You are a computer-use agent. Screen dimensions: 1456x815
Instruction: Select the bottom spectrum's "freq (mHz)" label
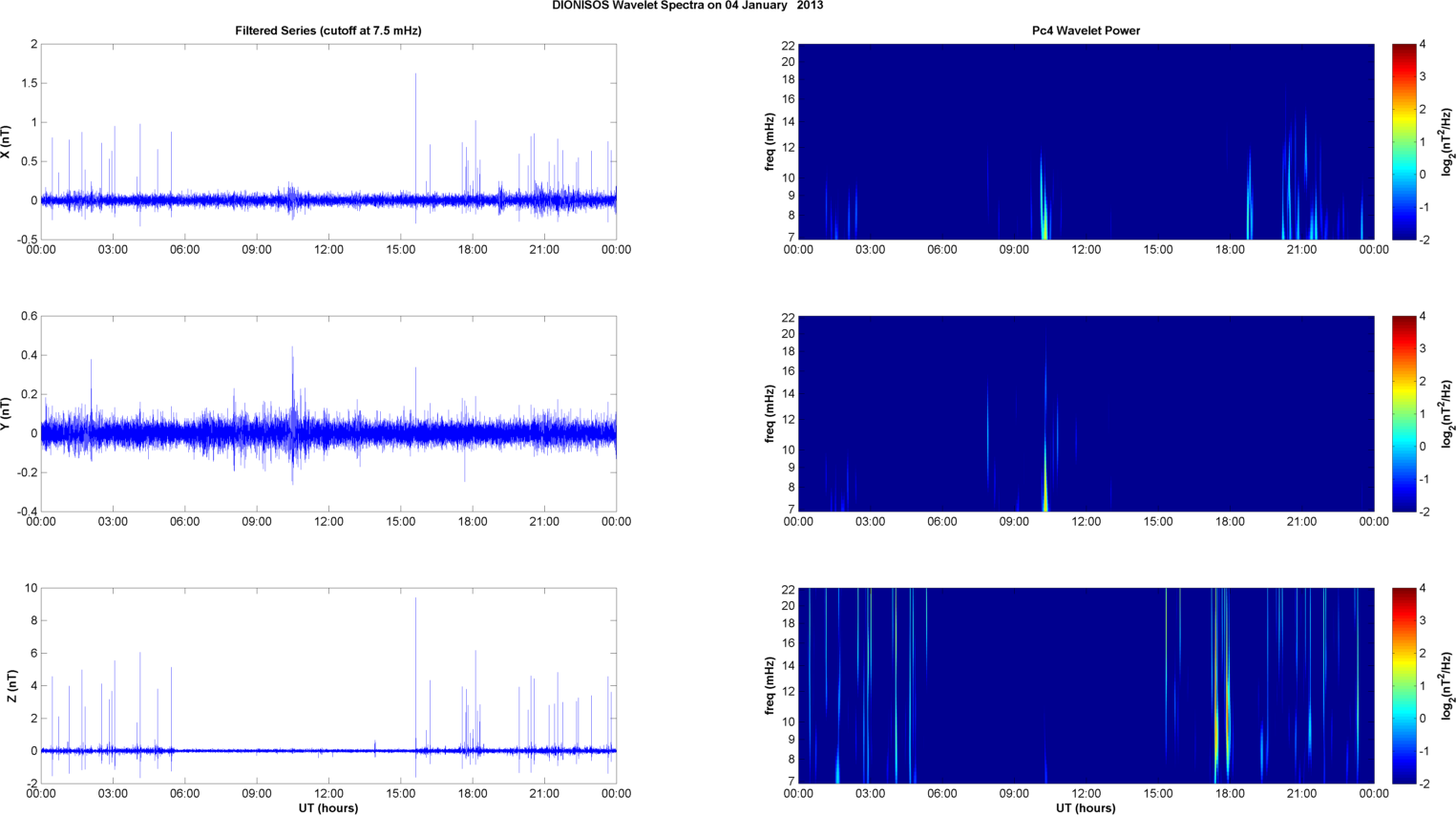coord(770,686)
